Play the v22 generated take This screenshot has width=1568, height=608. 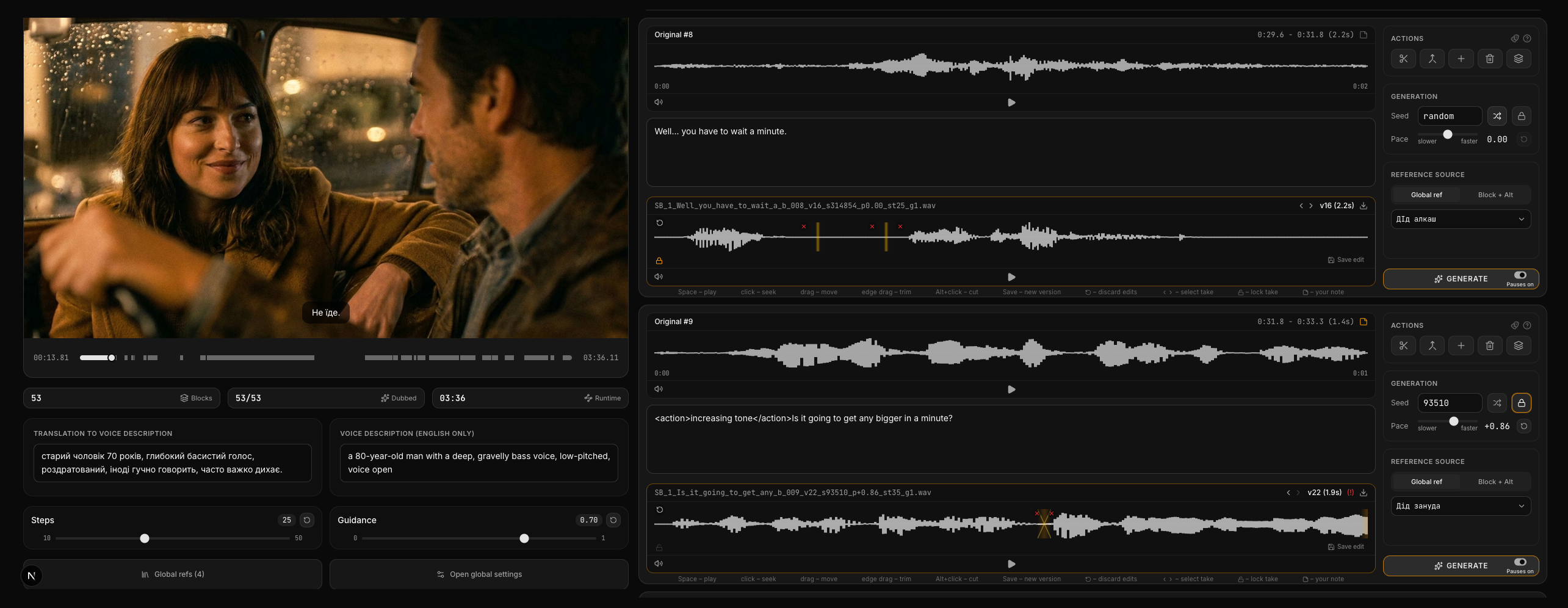(1011, 564)
